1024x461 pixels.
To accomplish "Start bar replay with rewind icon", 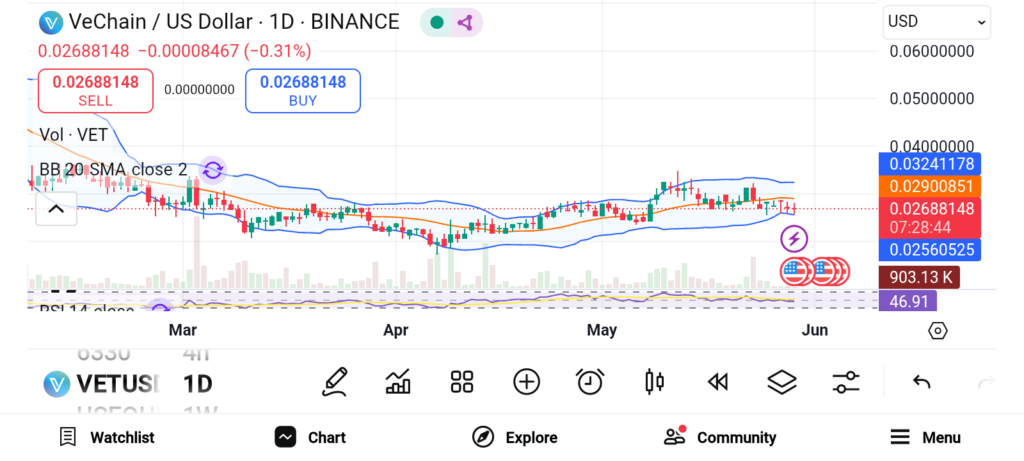I will (718, 382).
